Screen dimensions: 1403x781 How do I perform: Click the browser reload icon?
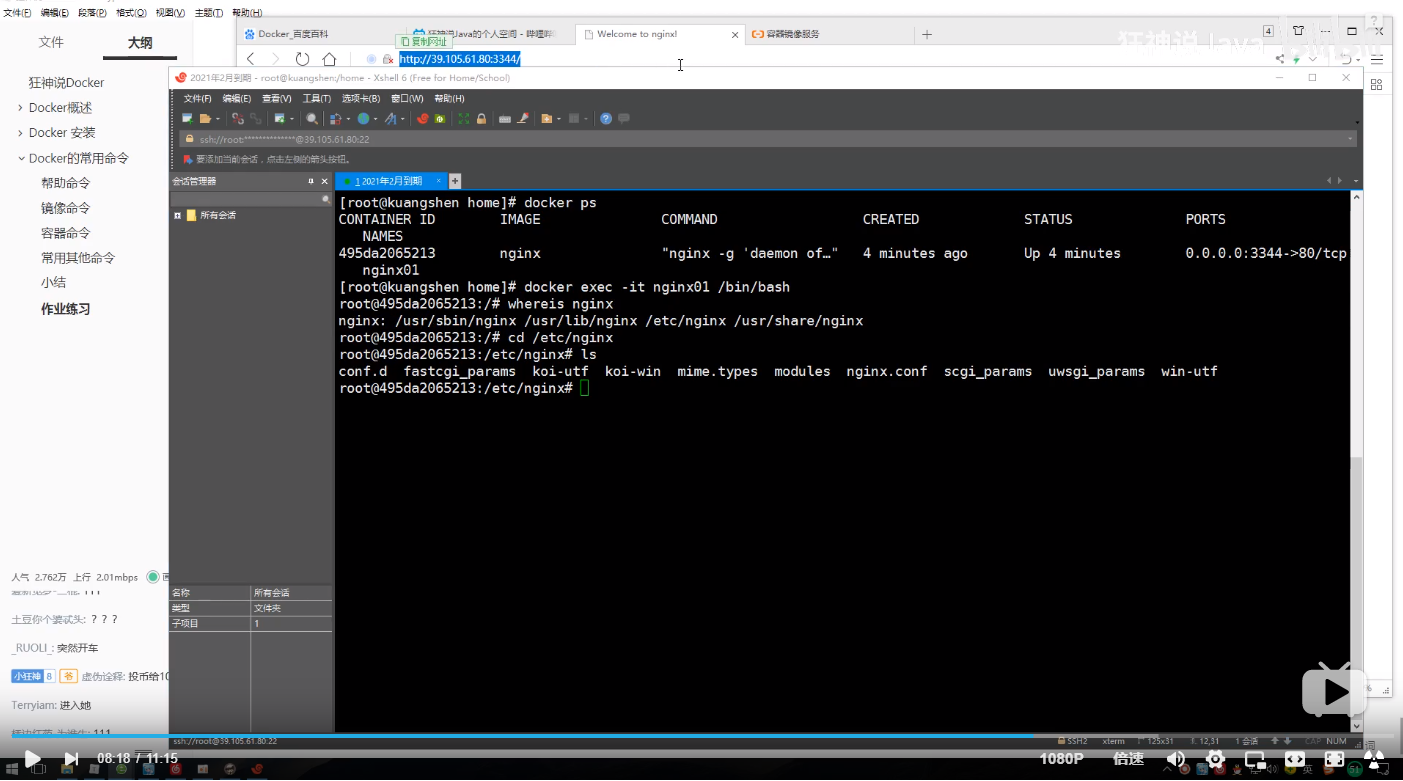pos(302,59)
